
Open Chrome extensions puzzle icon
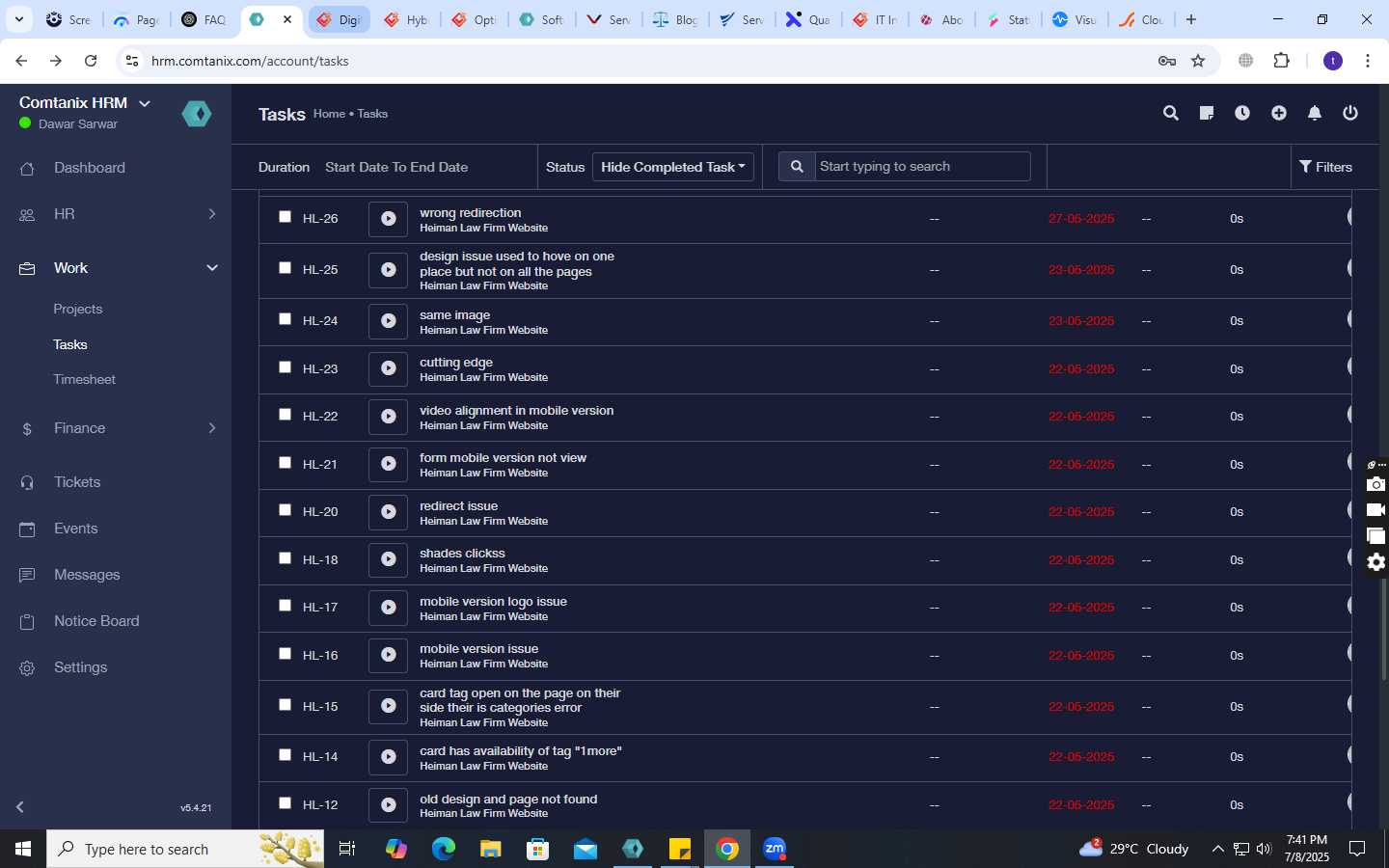1281,61
